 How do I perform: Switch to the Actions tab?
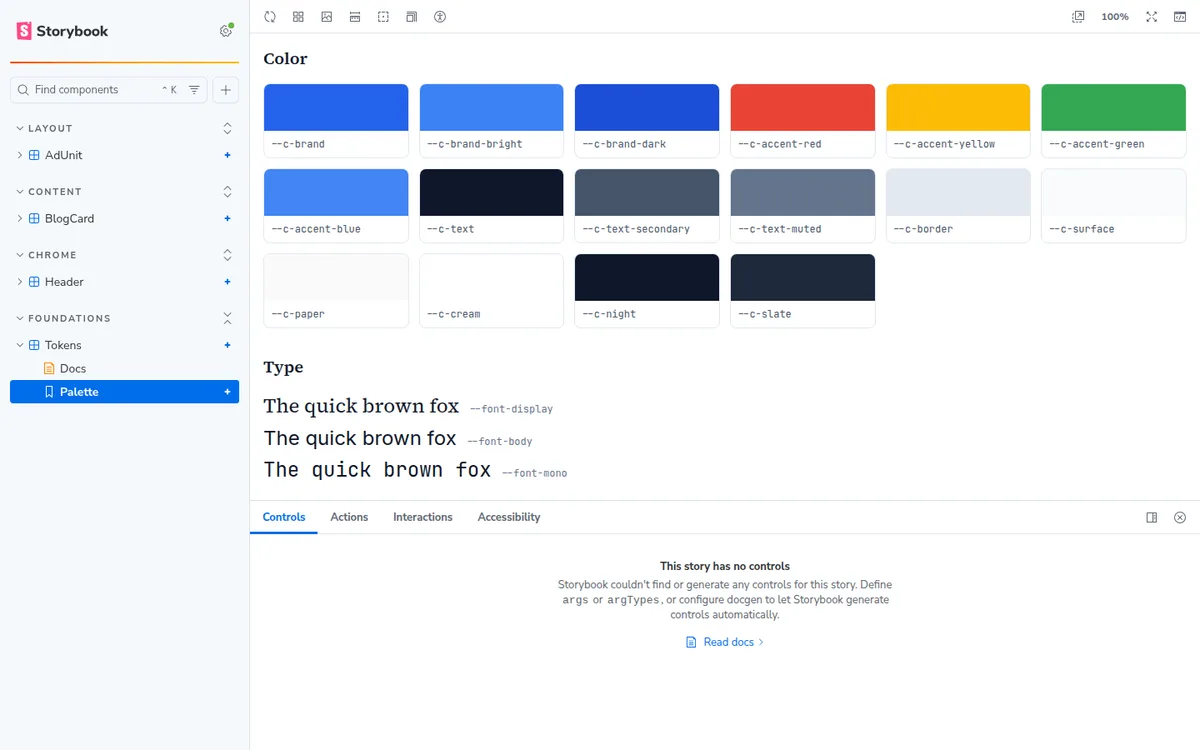349,517
